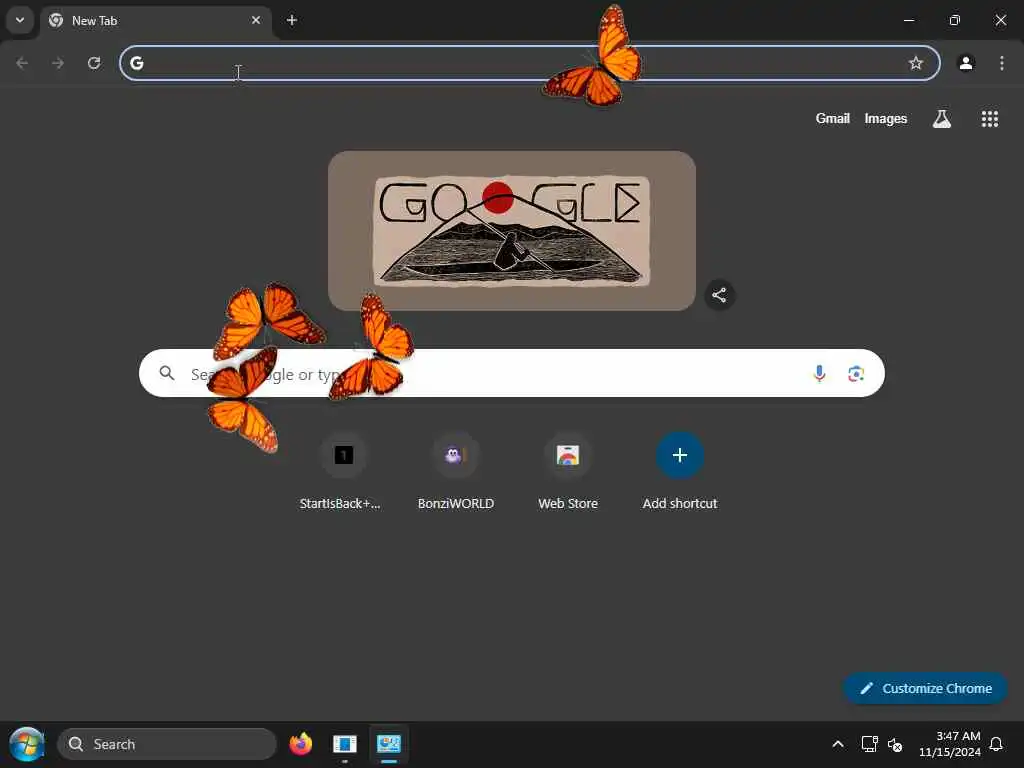This screenshot has height=768, width=1024.
Task: Open the Chrome profile menu
Action: (966, 63)
